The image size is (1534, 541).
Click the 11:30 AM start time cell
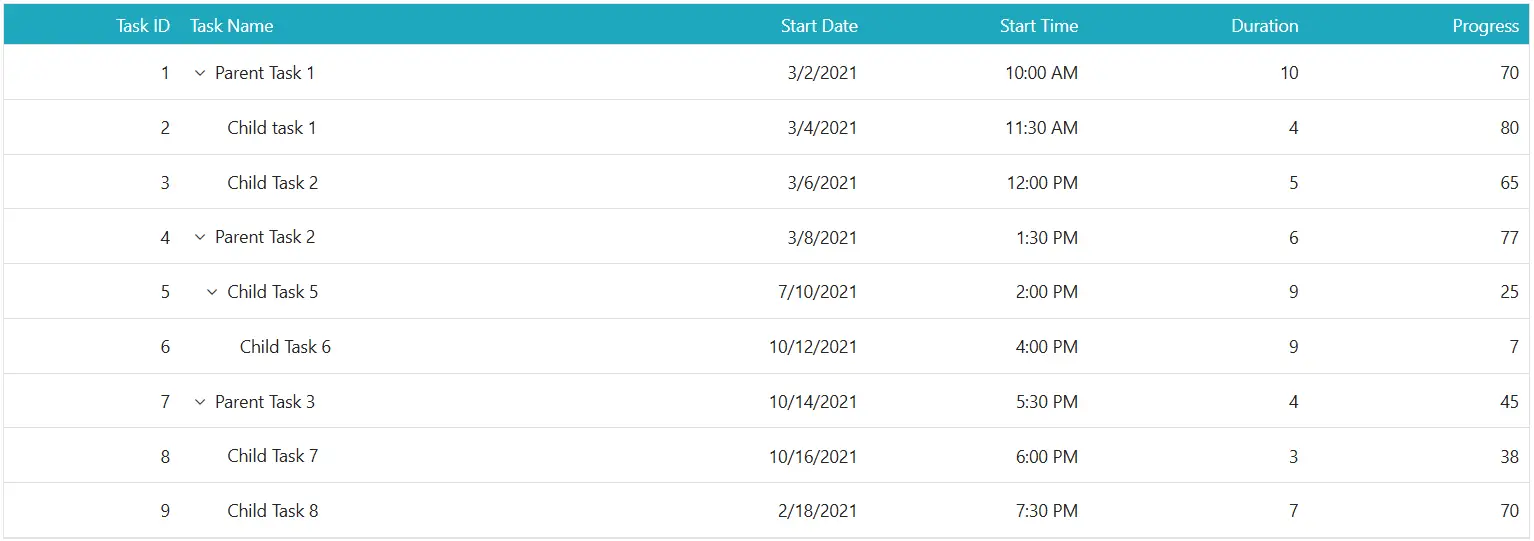point(1042,128)
